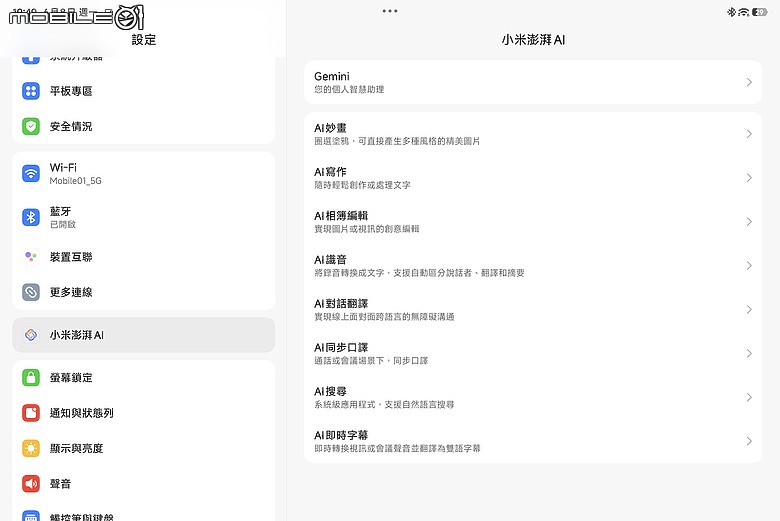Tap the 裝置互聯 colored dots icon
780x521 pixels.
point(31,257)
